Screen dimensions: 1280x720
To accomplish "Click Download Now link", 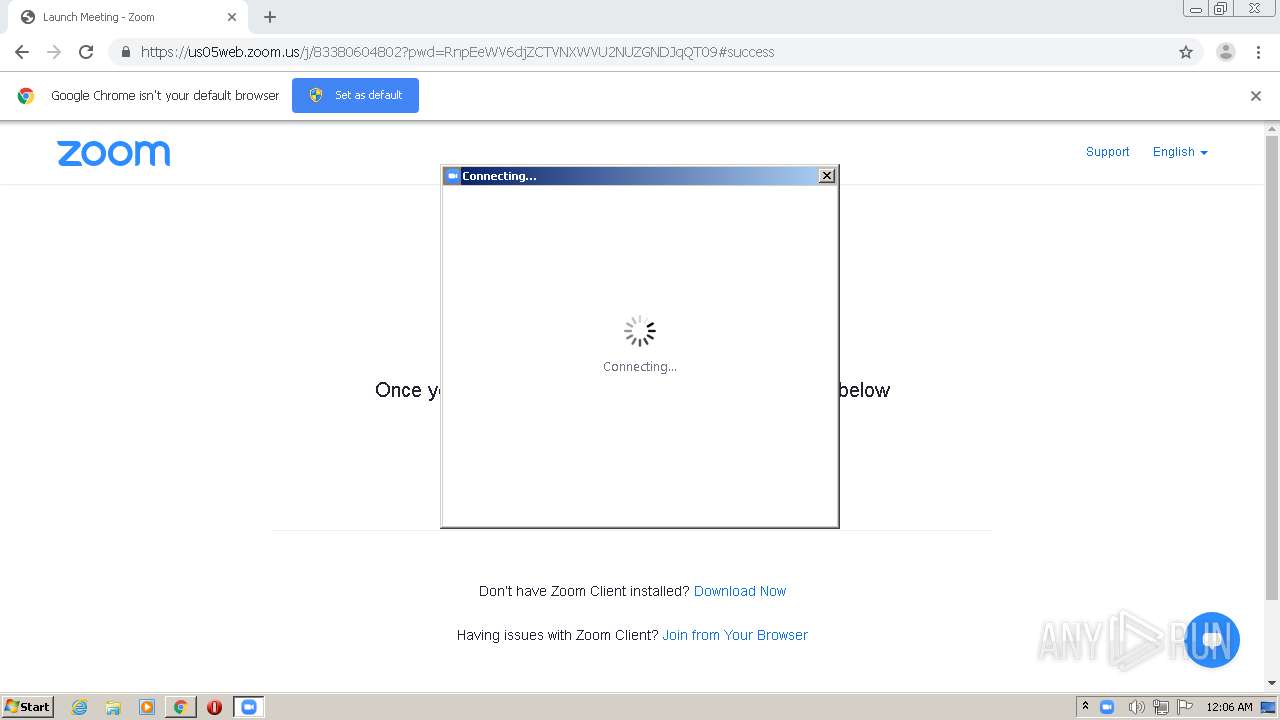I will 740,591.
